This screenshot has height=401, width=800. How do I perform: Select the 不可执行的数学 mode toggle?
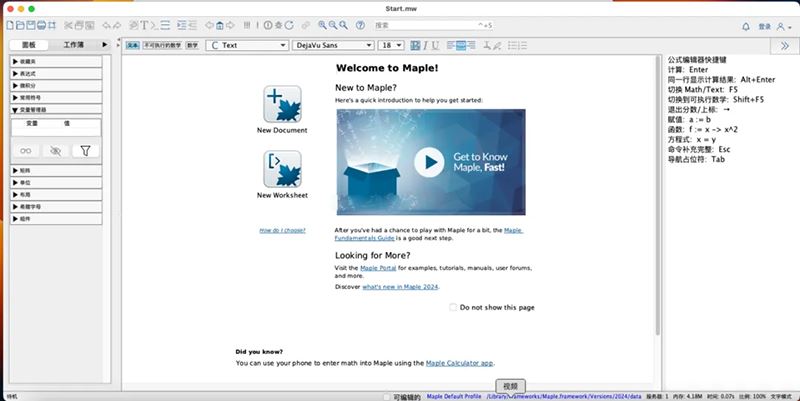162,45
